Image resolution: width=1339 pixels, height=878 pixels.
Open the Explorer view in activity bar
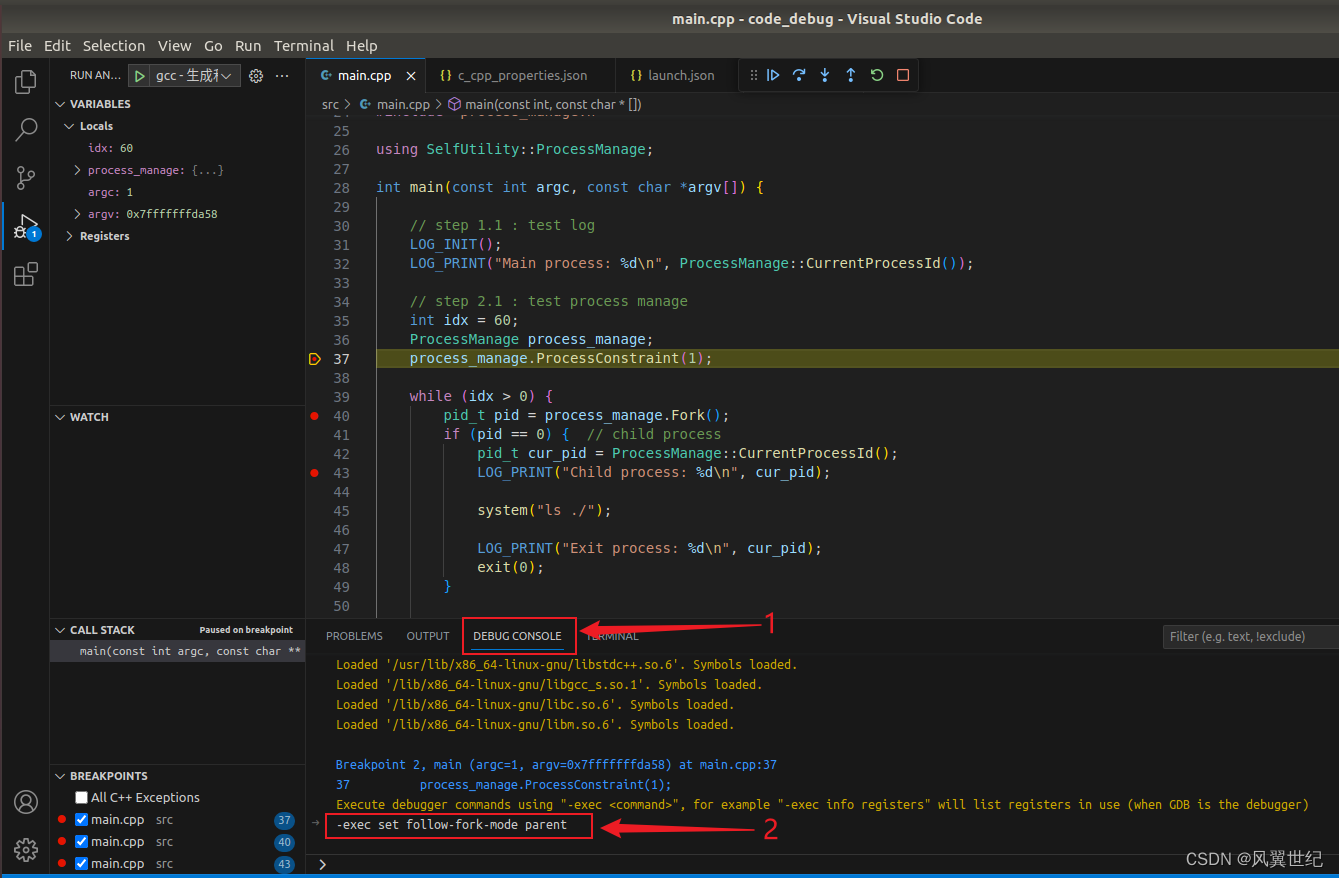(x=26, y=82)
